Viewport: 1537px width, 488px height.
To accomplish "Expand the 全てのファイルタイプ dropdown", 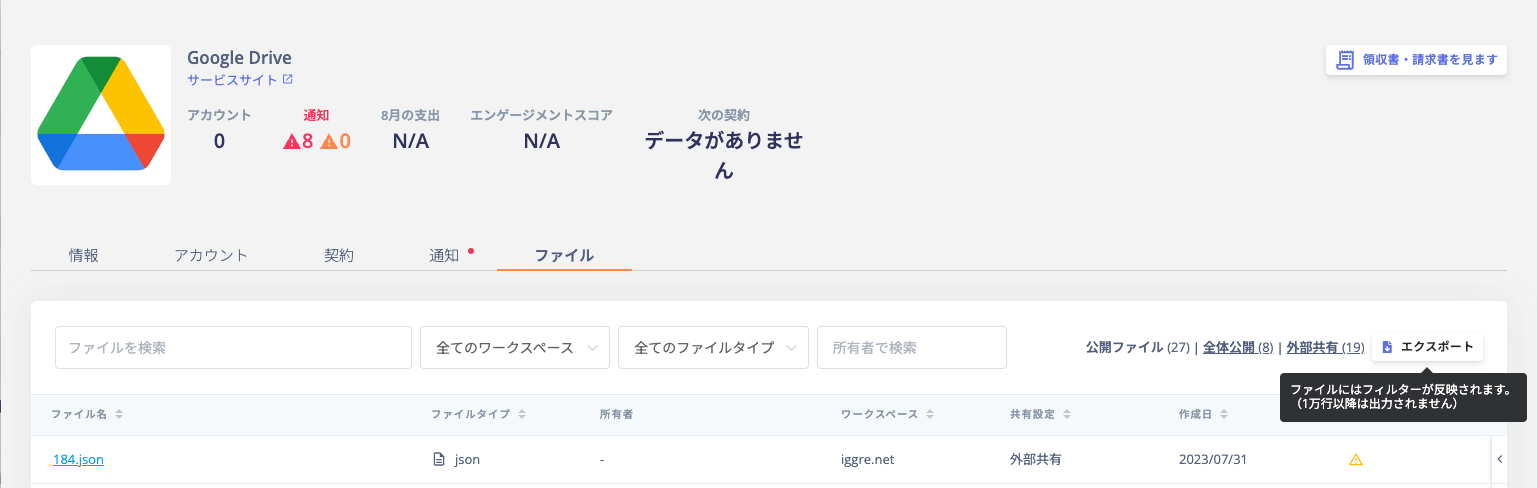I will [x=714, y=347].
